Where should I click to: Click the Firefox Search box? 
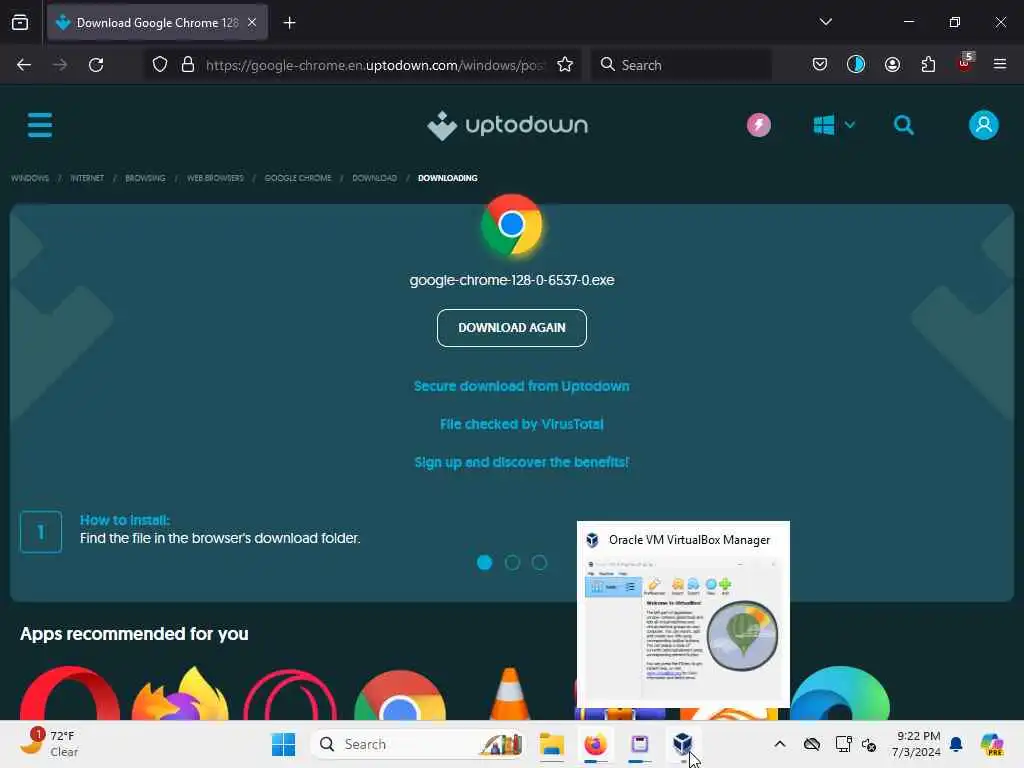[681, 65]
